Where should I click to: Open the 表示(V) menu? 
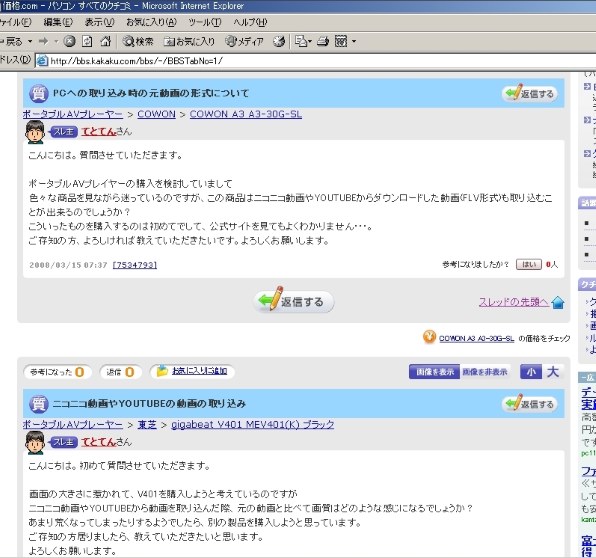99,22
